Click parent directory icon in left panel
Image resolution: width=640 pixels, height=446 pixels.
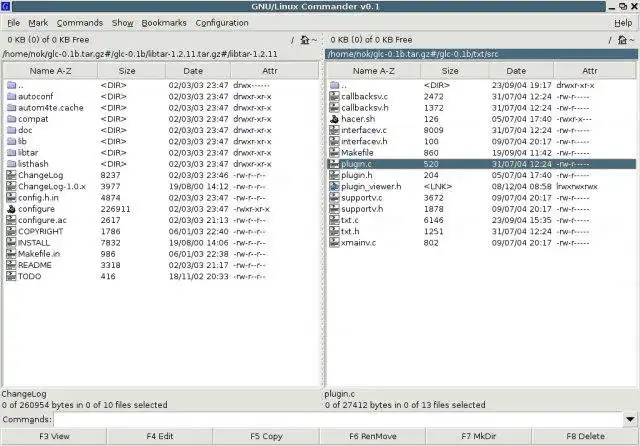tap(11, 85)
